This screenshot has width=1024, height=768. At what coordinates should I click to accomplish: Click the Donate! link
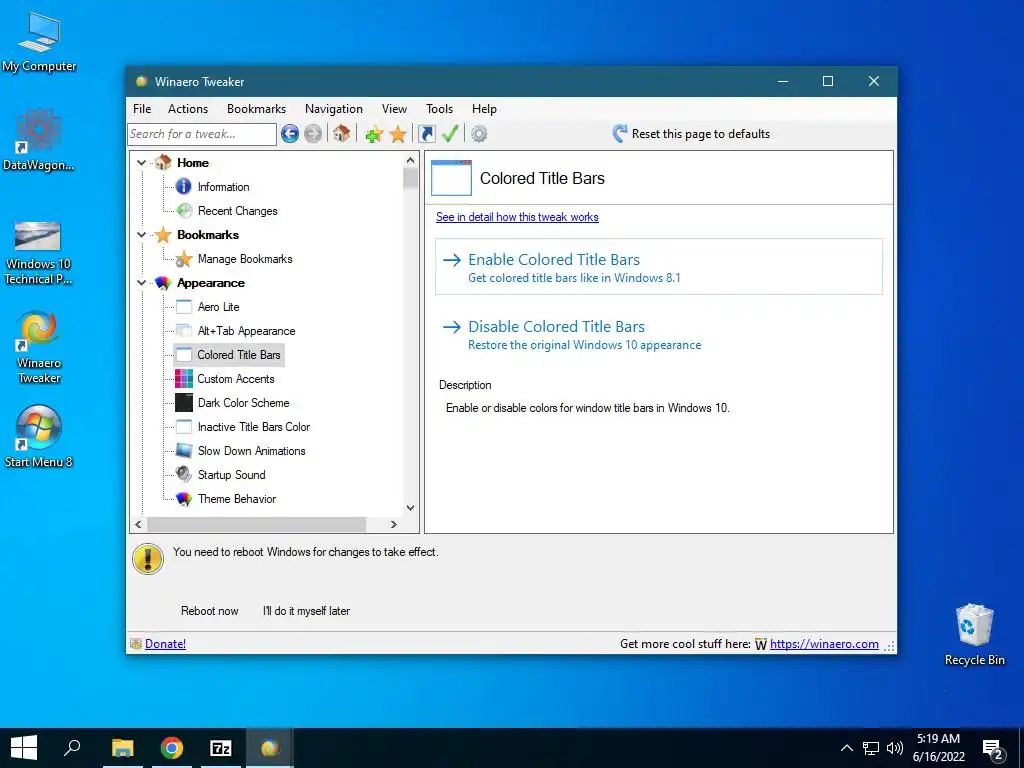tap(165, 644)
